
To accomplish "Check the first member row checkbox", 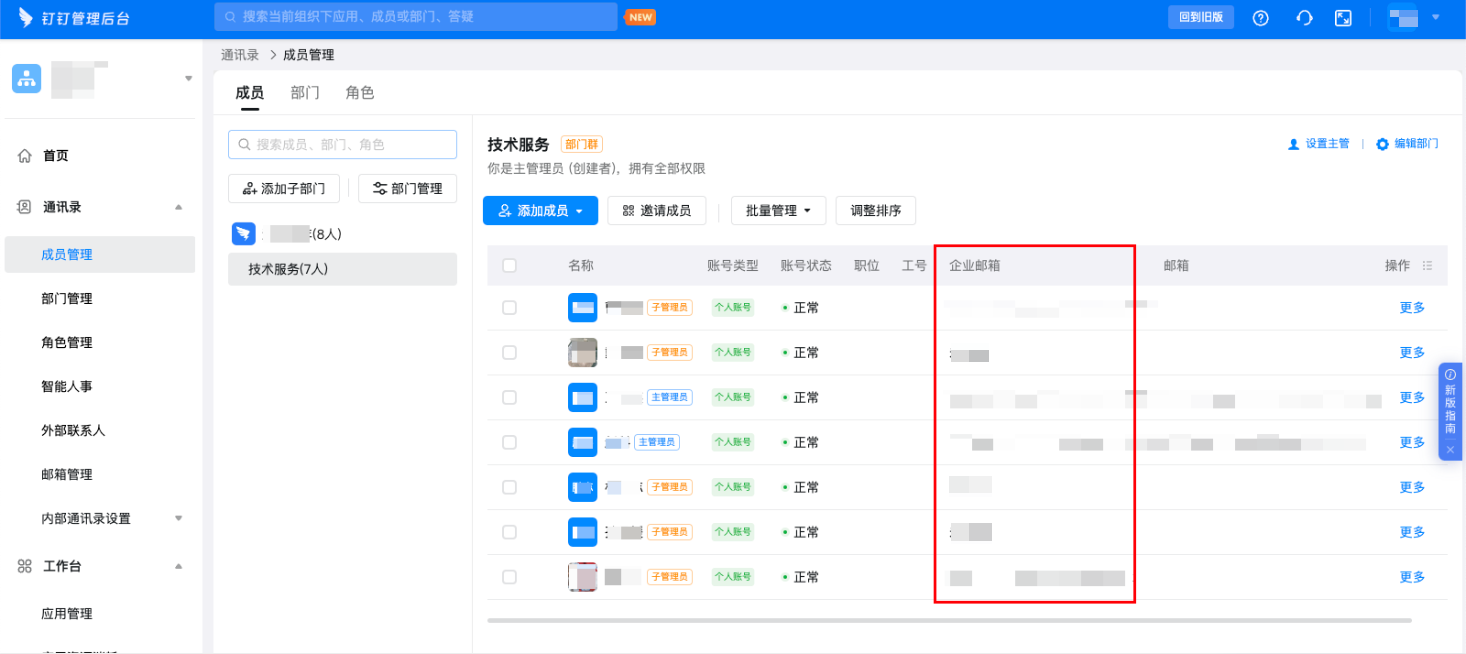I will click(x=509, y=308).
